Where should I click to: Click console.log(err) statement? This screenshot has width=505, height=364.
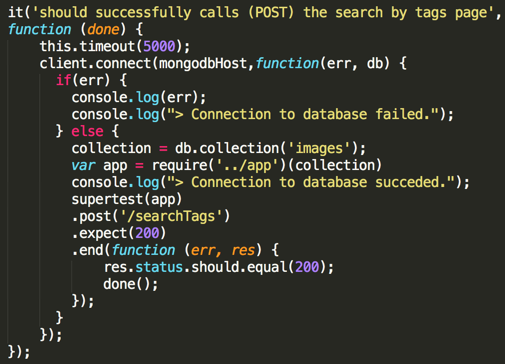139,97
